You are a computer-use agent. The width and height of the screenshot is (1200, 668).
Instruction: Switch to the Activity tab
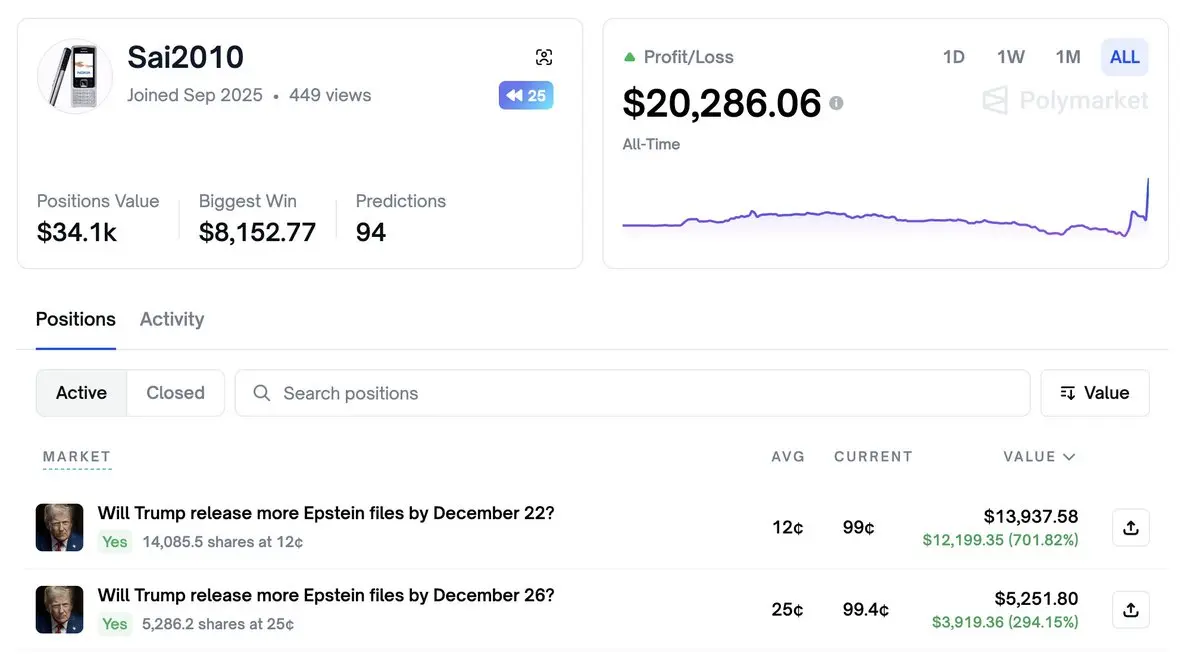tap(172, 320)
